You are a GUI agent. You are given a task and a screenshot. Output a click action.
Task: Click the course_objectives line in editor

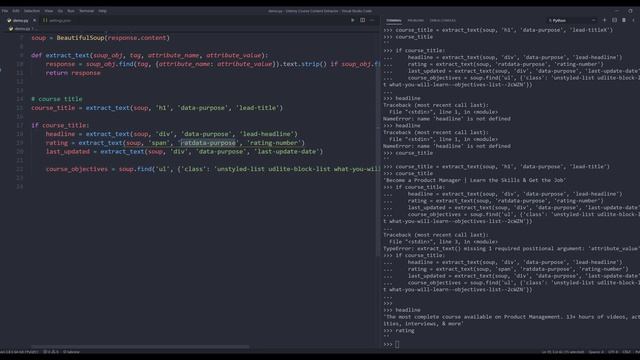213,169
